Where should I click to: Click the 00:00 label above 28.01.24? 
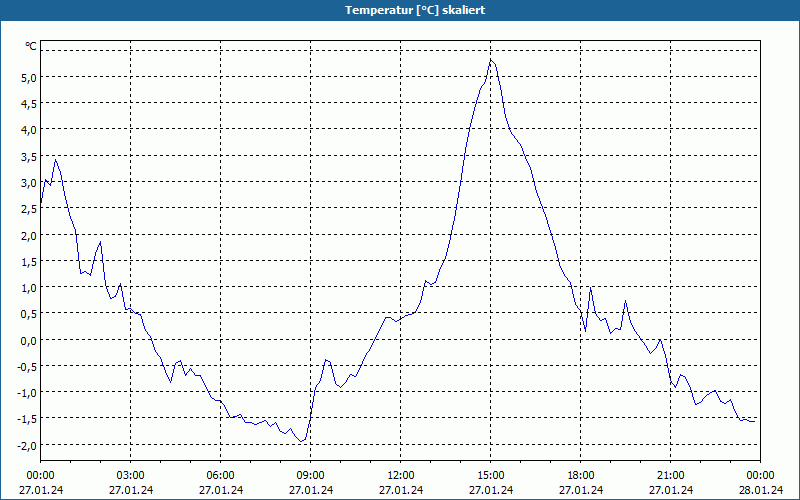(x=760, y=476)
